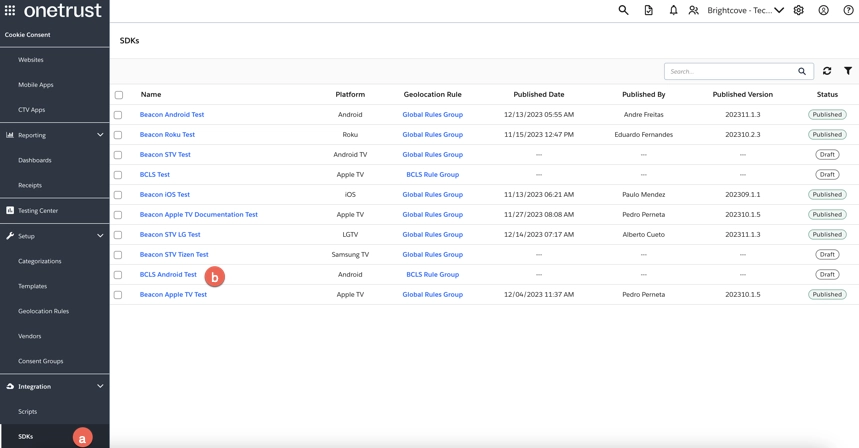Click the Status column header

(x=827, y=94)
